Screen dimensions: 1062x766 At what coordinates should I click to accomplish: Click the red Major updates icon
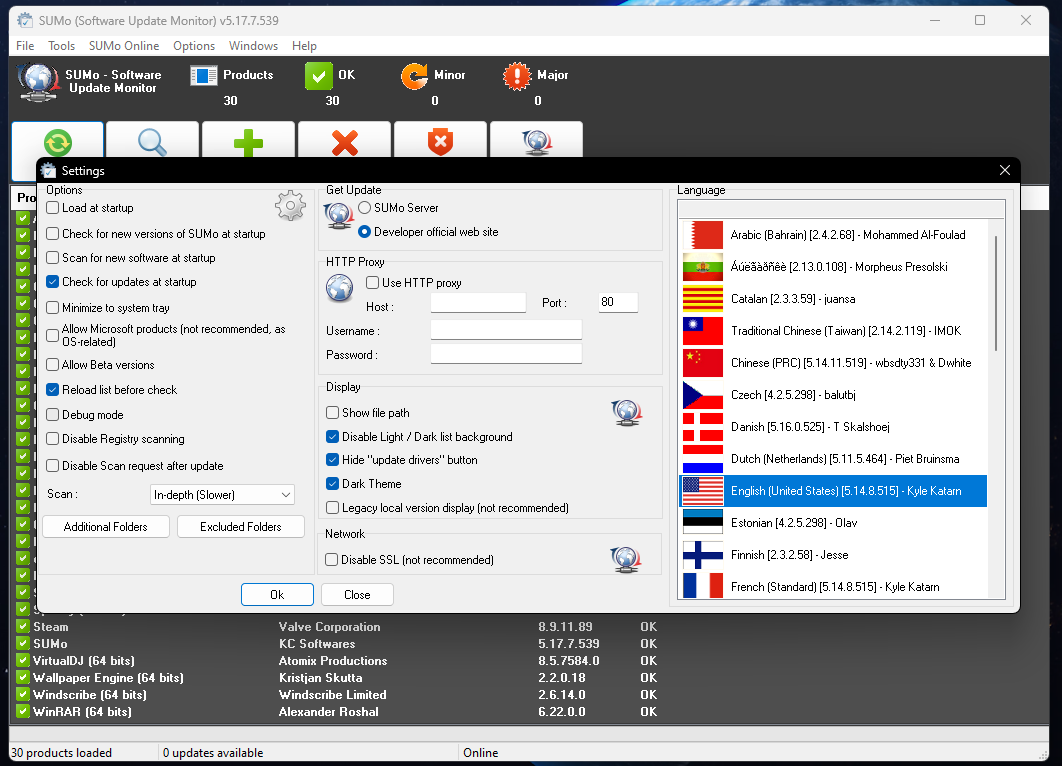click(x=517, y=76)
